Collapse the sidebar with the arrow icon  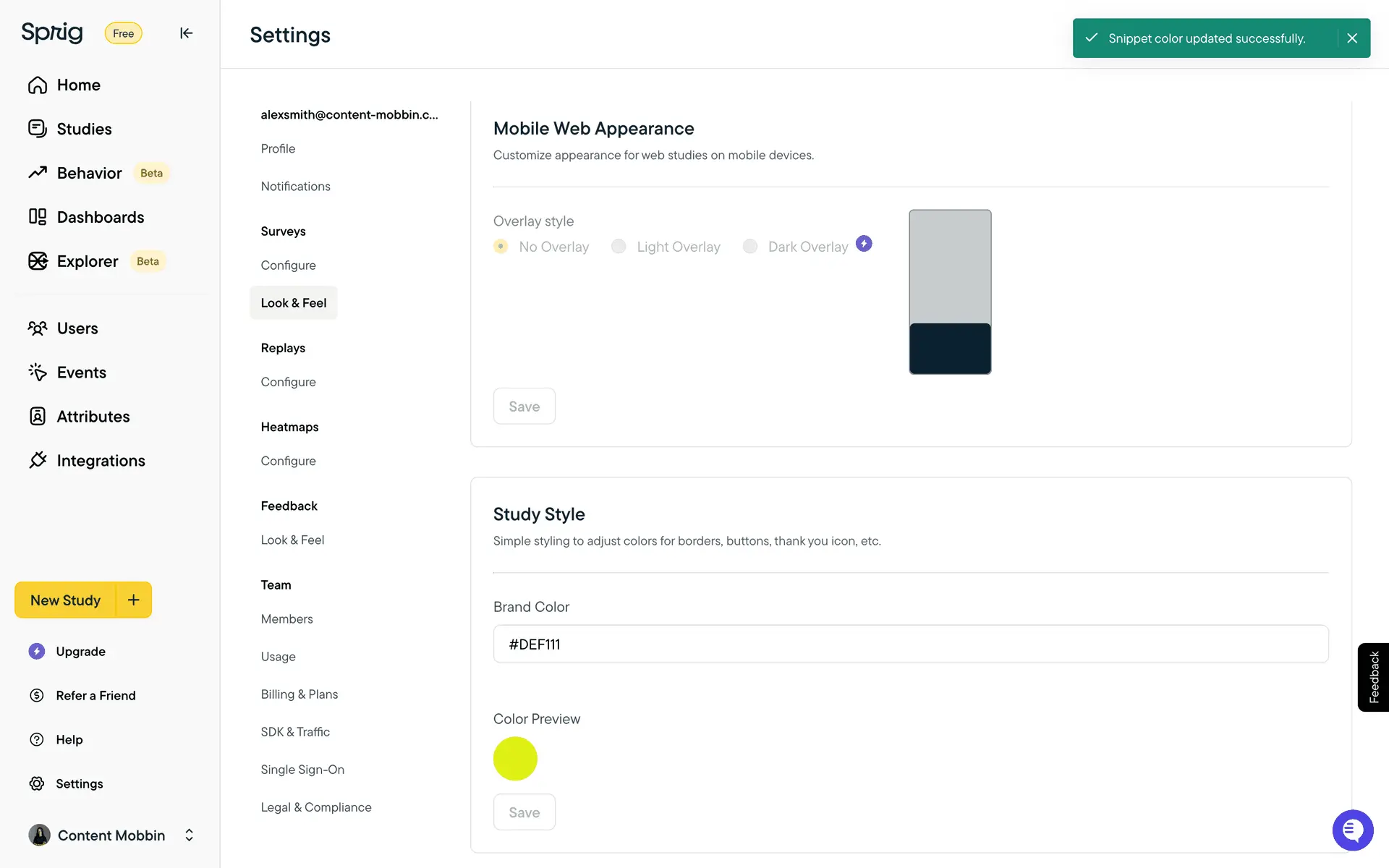click(x=186, y=33)
